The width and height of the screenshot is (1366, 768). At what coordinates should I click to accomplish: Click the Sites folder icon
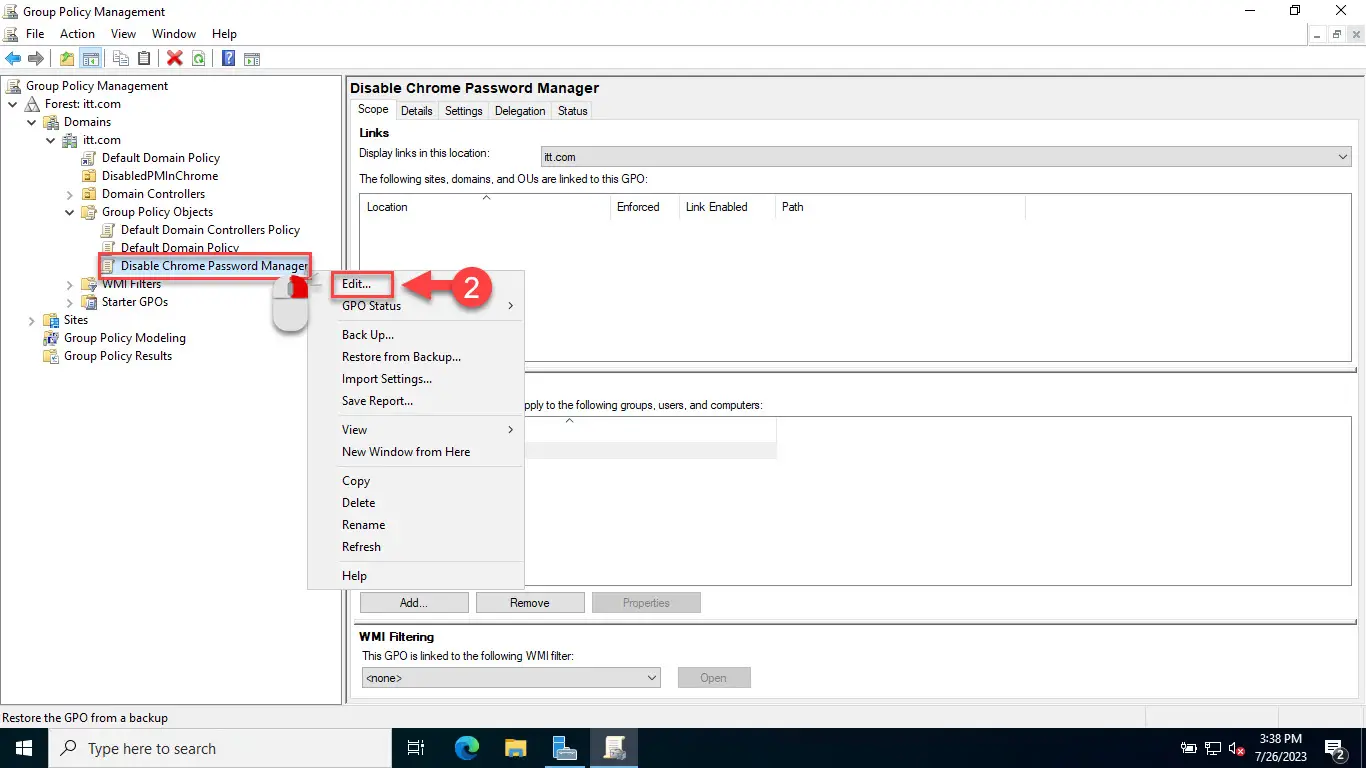click(52, 320)
